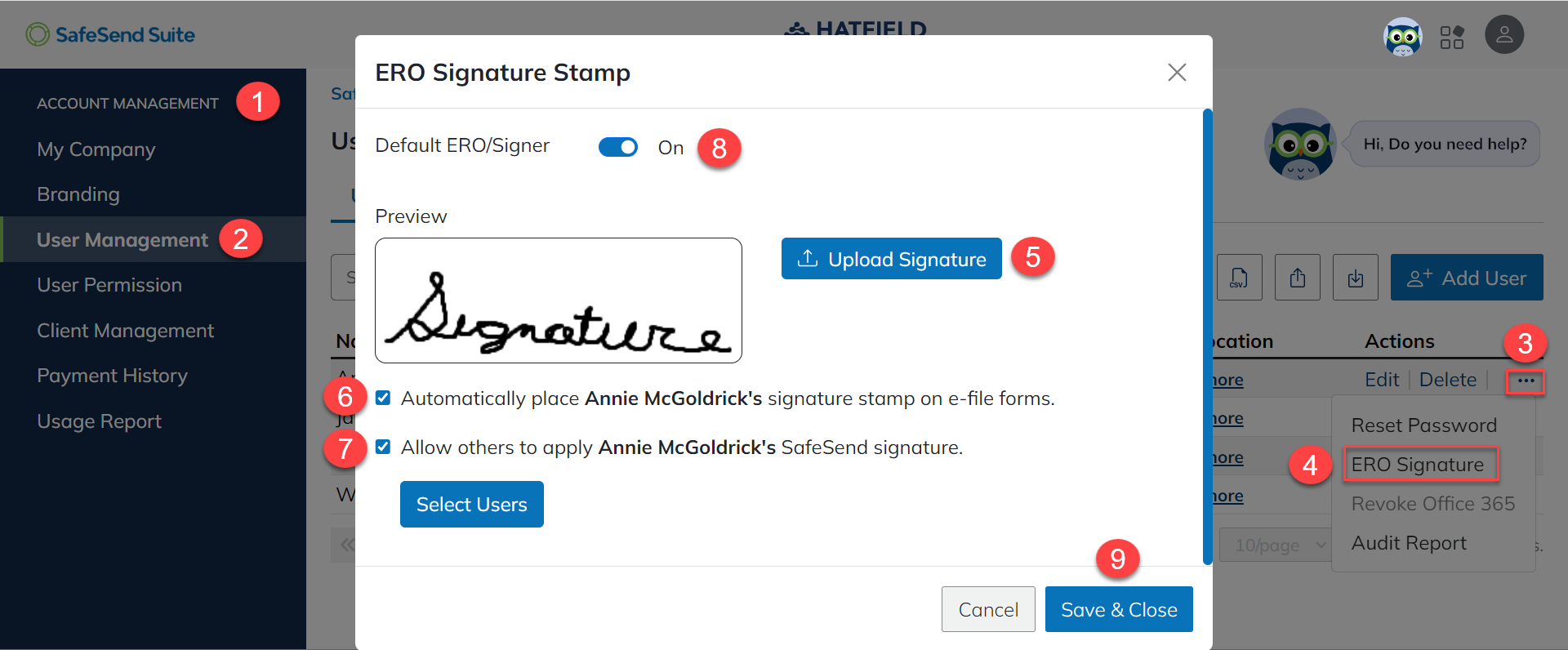Open the ellipsis actions menu in the user row

(x=1525, y=381)
